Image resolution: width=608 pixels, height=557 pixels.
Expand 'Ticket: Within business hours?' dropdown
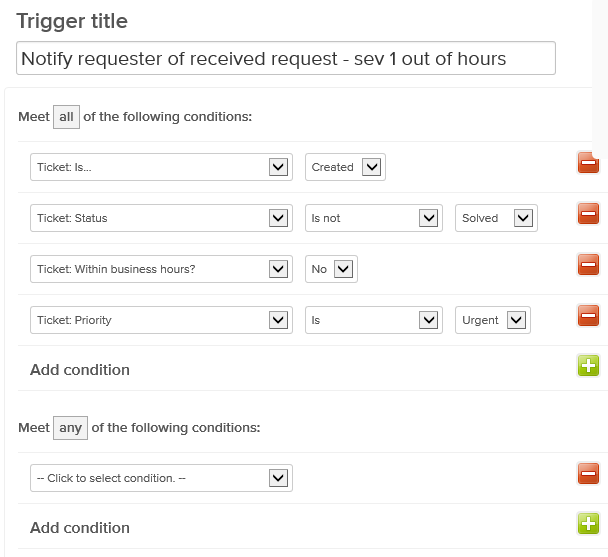coord(161,269)
